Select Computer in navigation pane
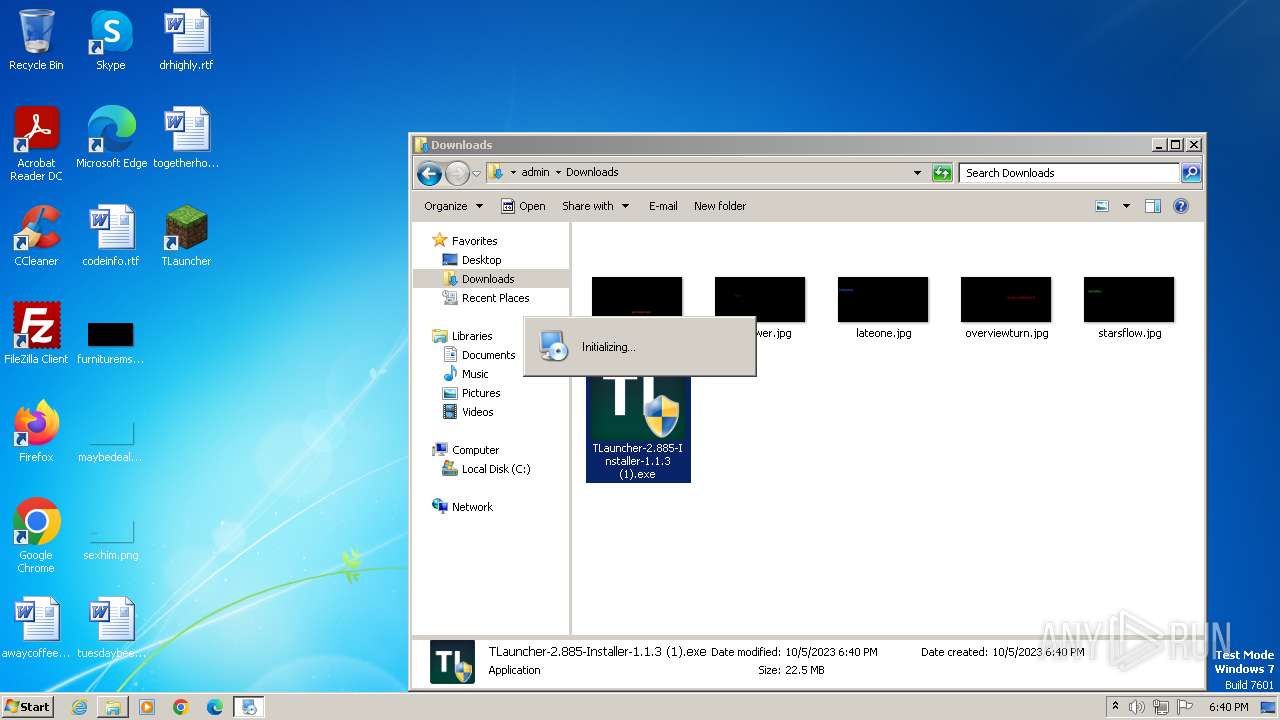 click(x=475, y=450)
